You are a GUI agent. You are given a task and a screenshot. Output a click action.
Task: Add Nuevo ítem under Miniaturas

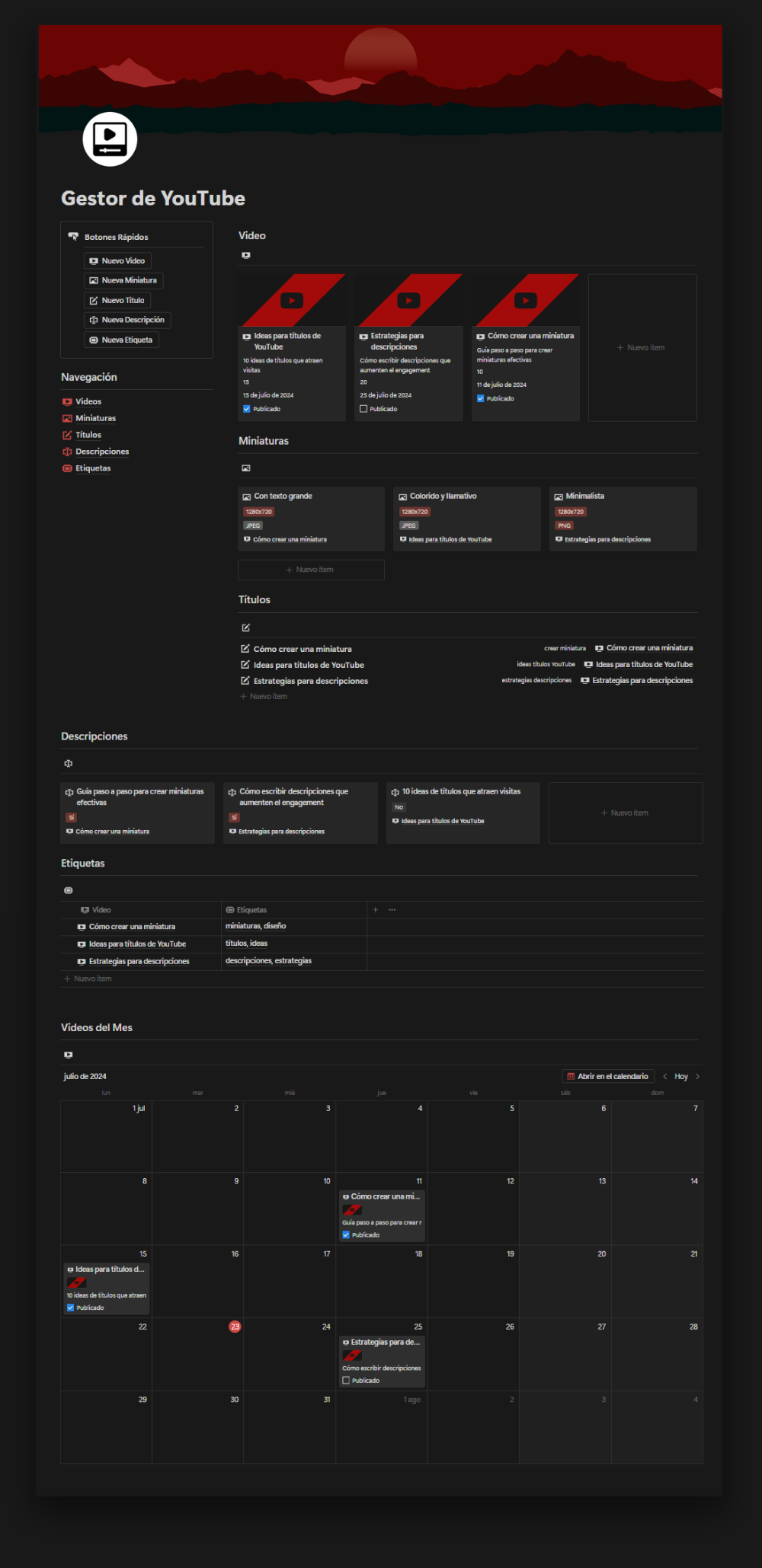tap(311, 570)
